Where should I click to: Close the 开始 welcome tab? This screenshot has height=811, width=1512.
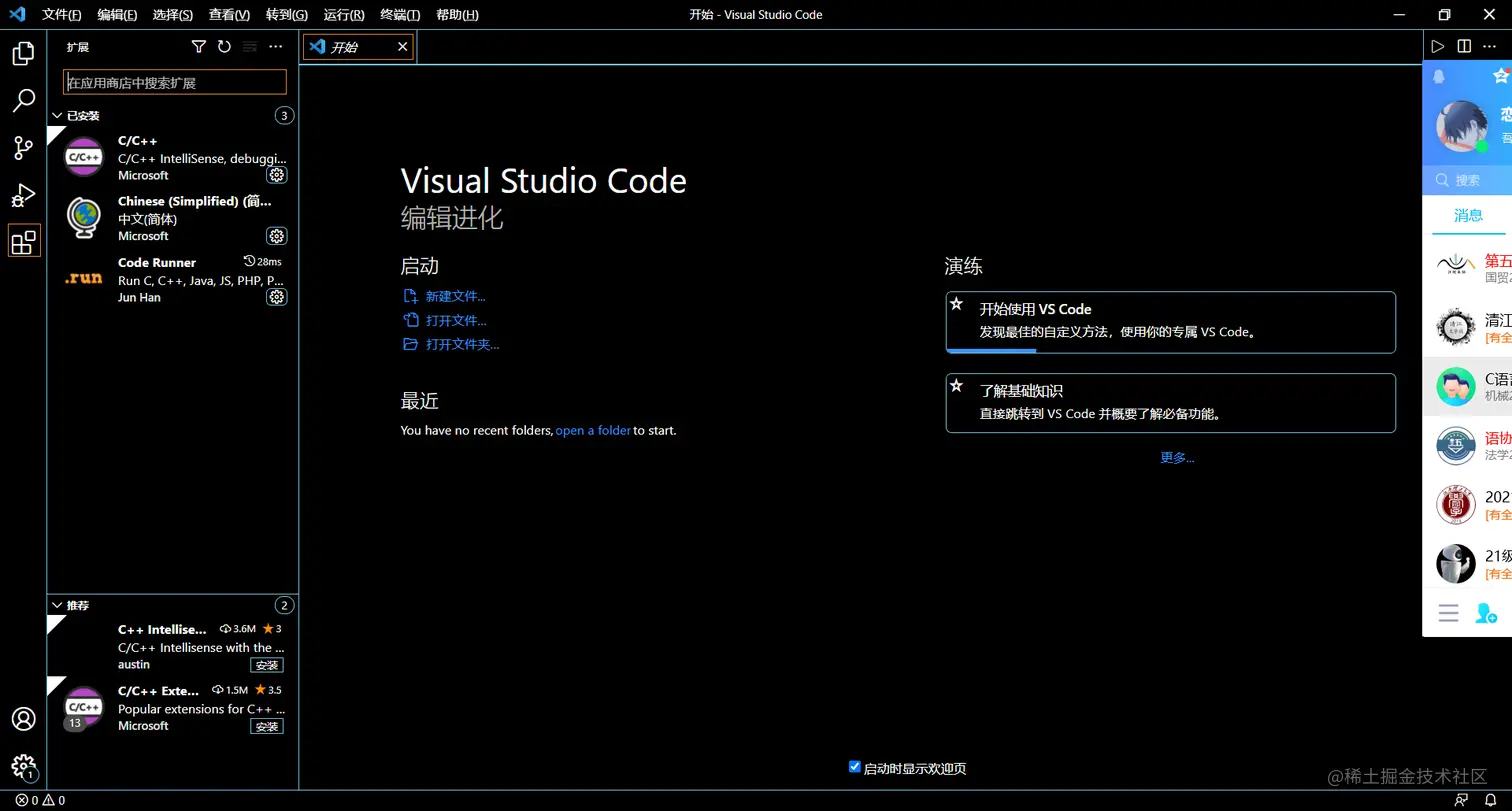click(x=403, y=47)
